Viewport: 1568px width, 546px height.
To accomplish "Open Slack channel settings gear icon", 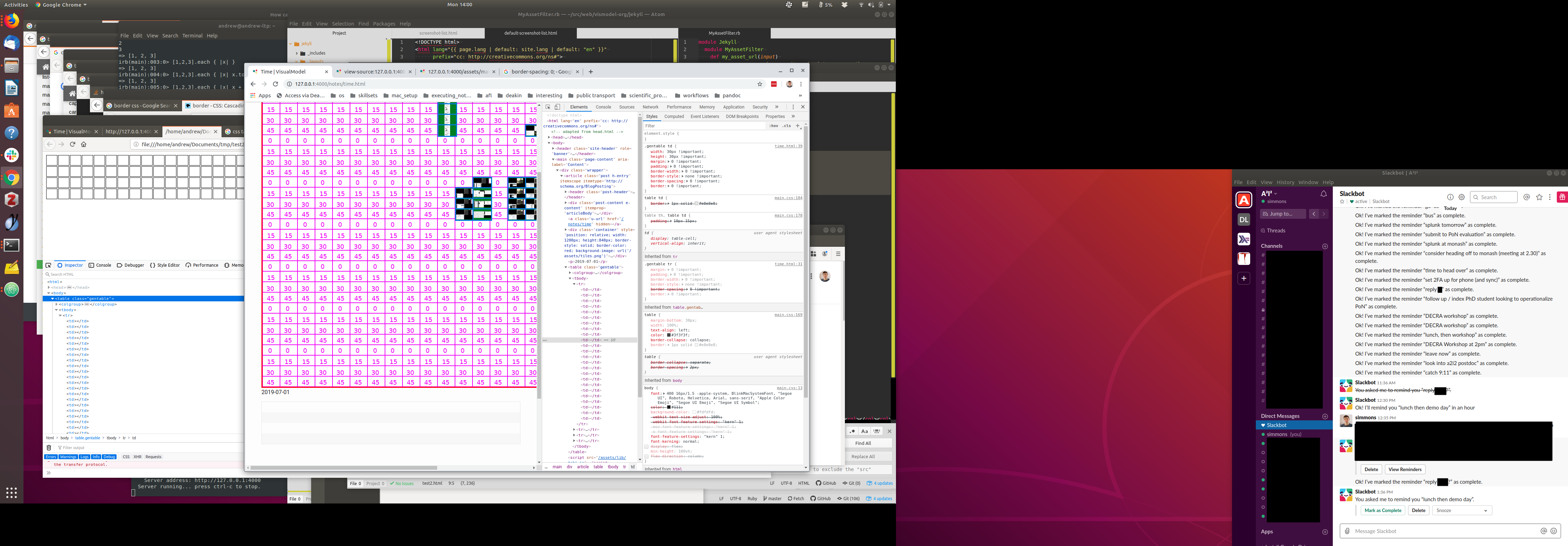I will tap(1462, 197).
